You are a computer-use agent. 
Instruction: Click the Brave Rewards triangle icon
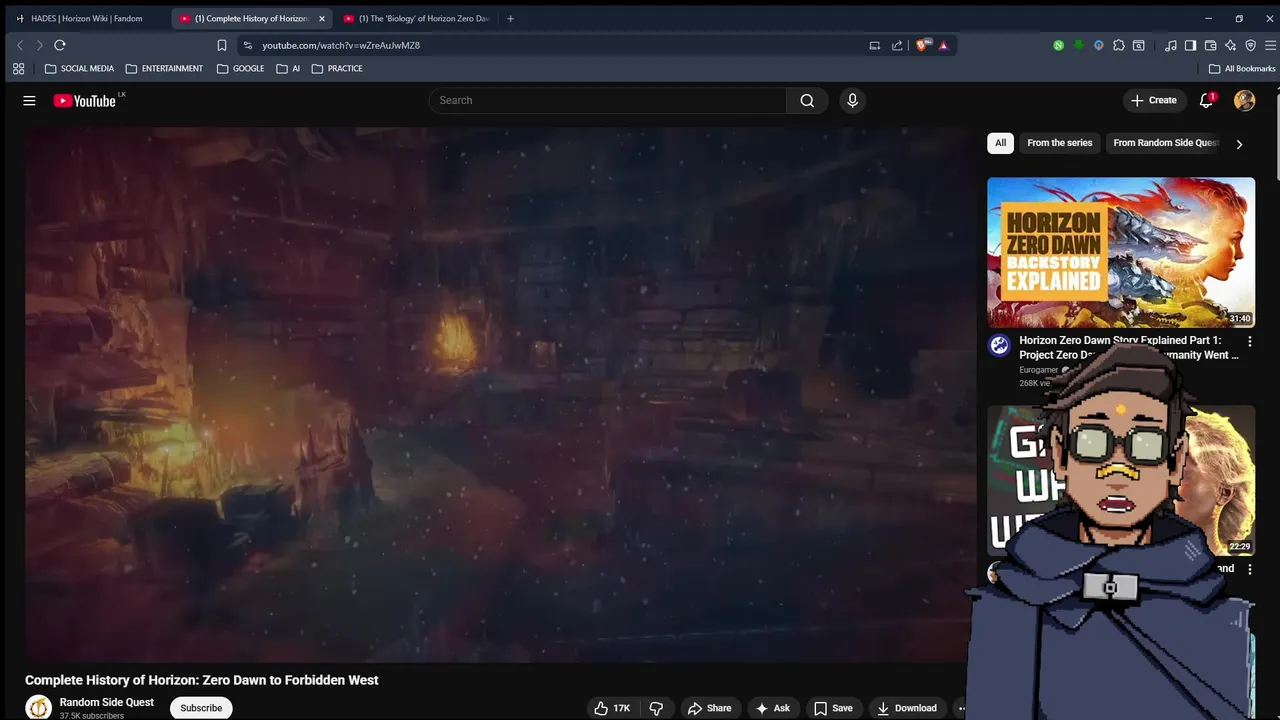coord(943,45)
